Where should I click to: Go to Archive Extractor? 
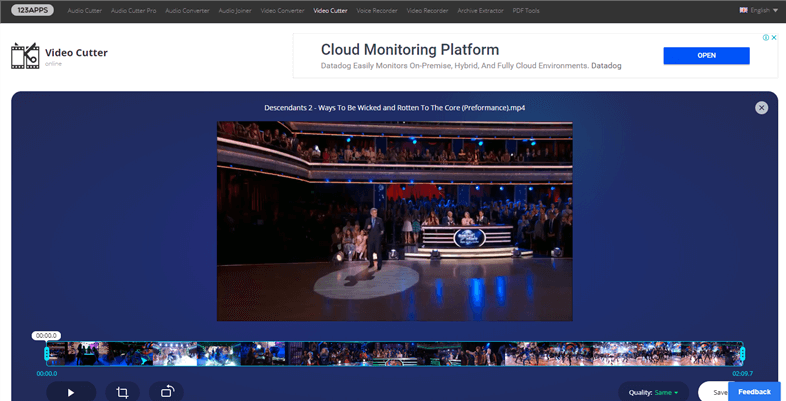(480, 11)
